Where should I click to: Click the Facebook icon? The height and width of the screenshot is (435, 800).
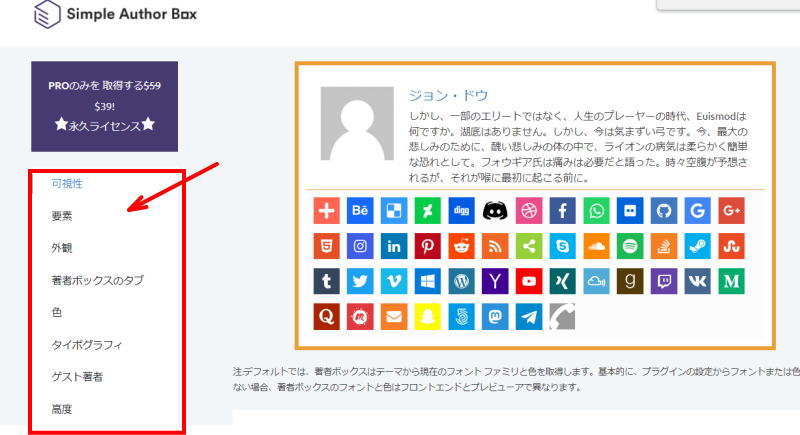pos(562,211)
